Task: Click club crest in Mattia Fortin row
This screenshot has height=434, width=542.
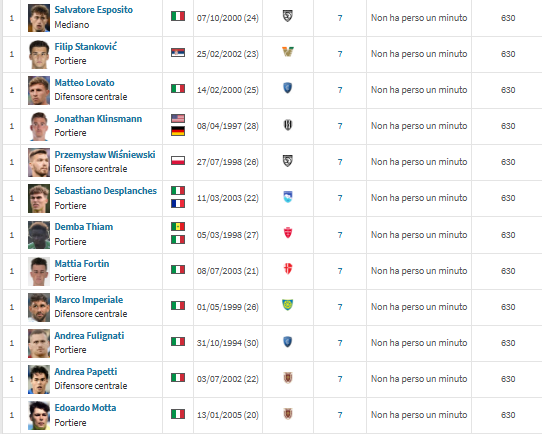Action: [288, 268]
